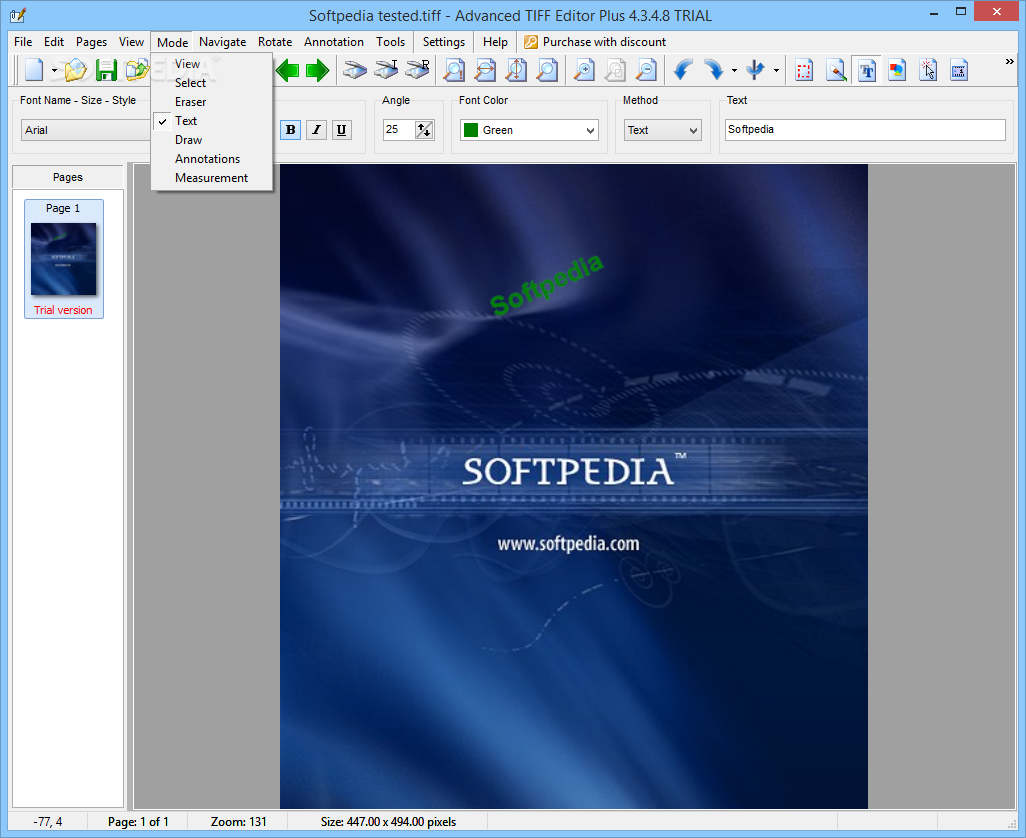Image resolution: width=1026 pixels, height=838 pixels.
Task: Activate the annotations pointer mode icon
Action: pyautogui.click(x=928, y=70)
